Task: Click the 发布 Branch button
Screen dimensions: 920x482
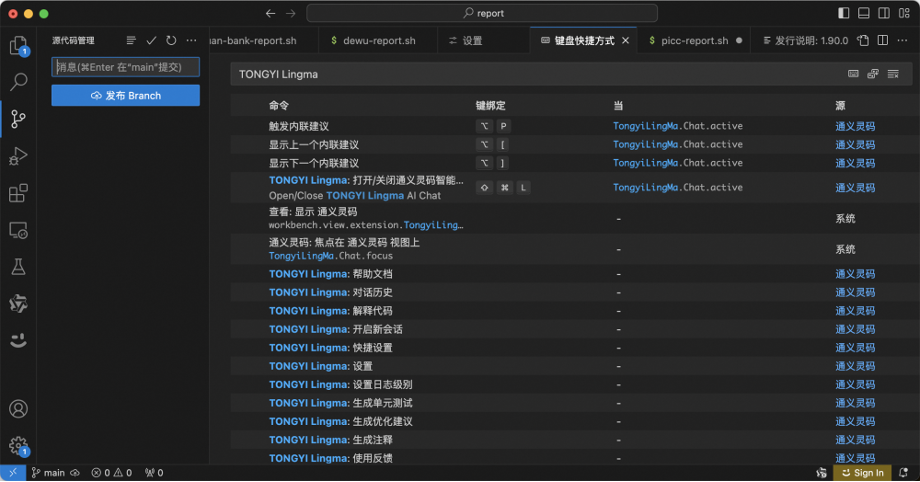Action: point(126,96)
